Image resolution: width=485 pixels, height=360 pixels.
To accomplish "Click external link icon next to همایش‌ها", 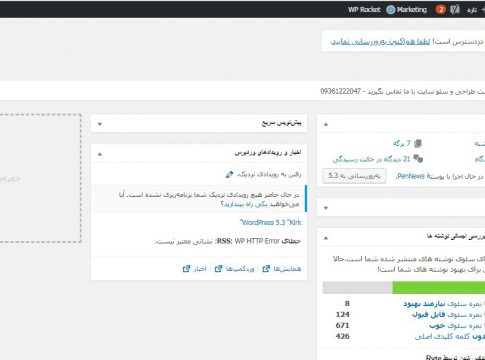I will pyautogui.click(x=266, y=269).
